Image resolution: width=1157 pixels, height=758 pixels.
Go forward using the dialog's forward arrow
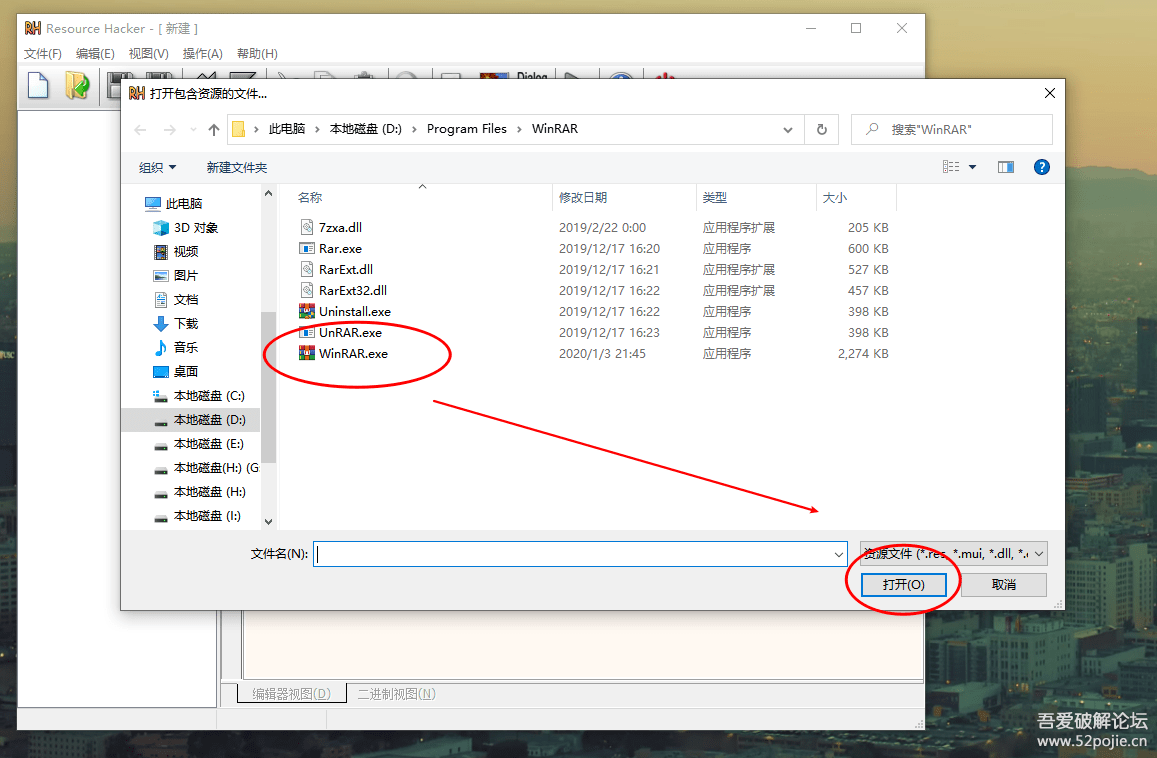click(x=170, y=130)
